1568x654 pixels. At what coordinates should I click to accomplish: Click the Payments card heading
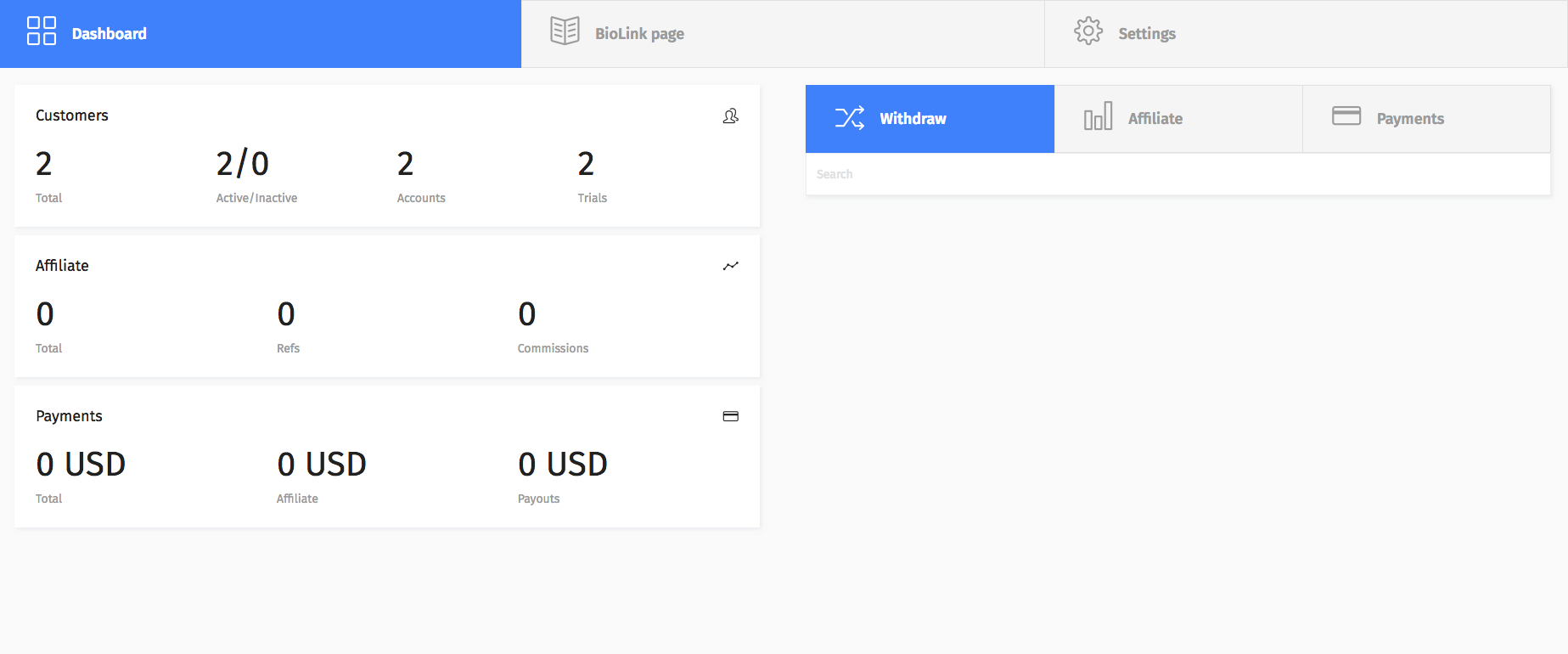69,416
